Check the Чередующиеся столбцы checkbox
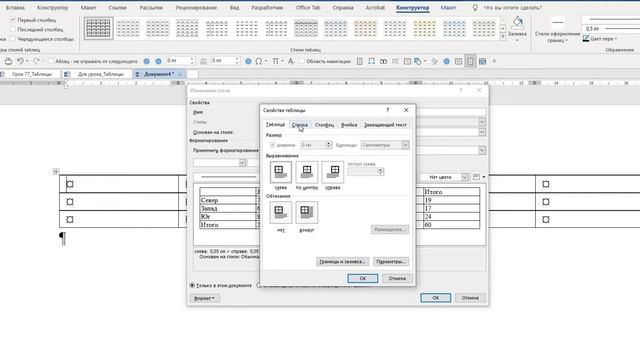This screenshot has height=360, width=640. pos(13,39)
